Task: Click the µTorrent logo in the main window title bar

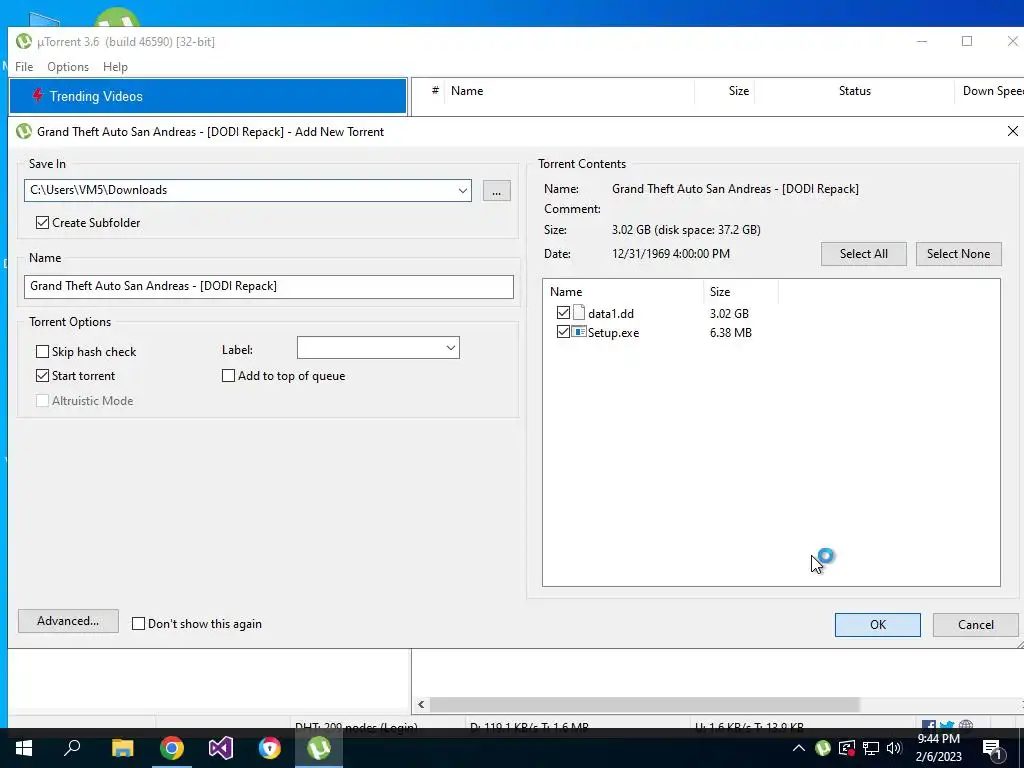Action: [x=24, y=41]
